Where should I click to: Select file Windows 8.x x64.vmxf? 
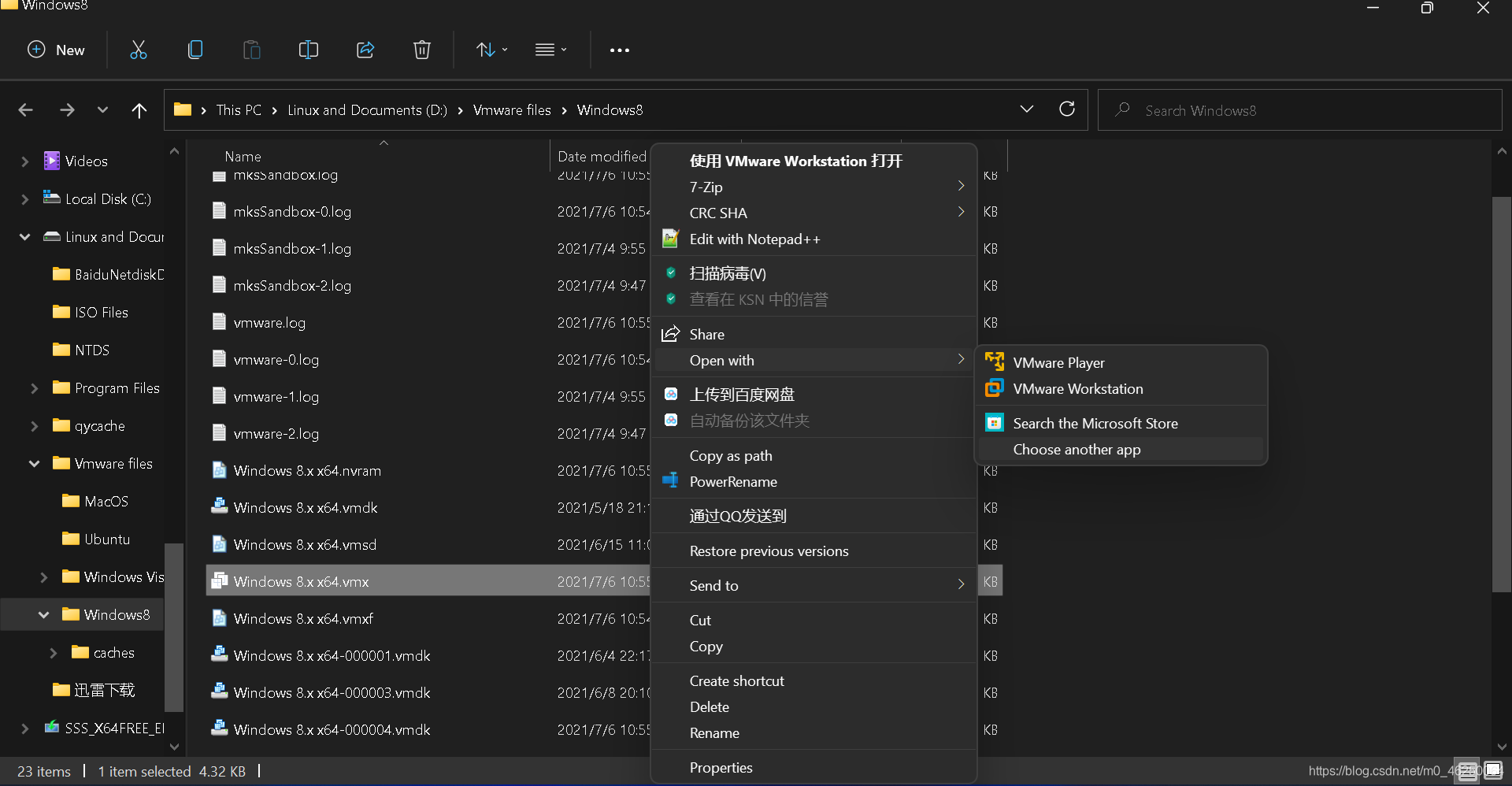[303, 619]
